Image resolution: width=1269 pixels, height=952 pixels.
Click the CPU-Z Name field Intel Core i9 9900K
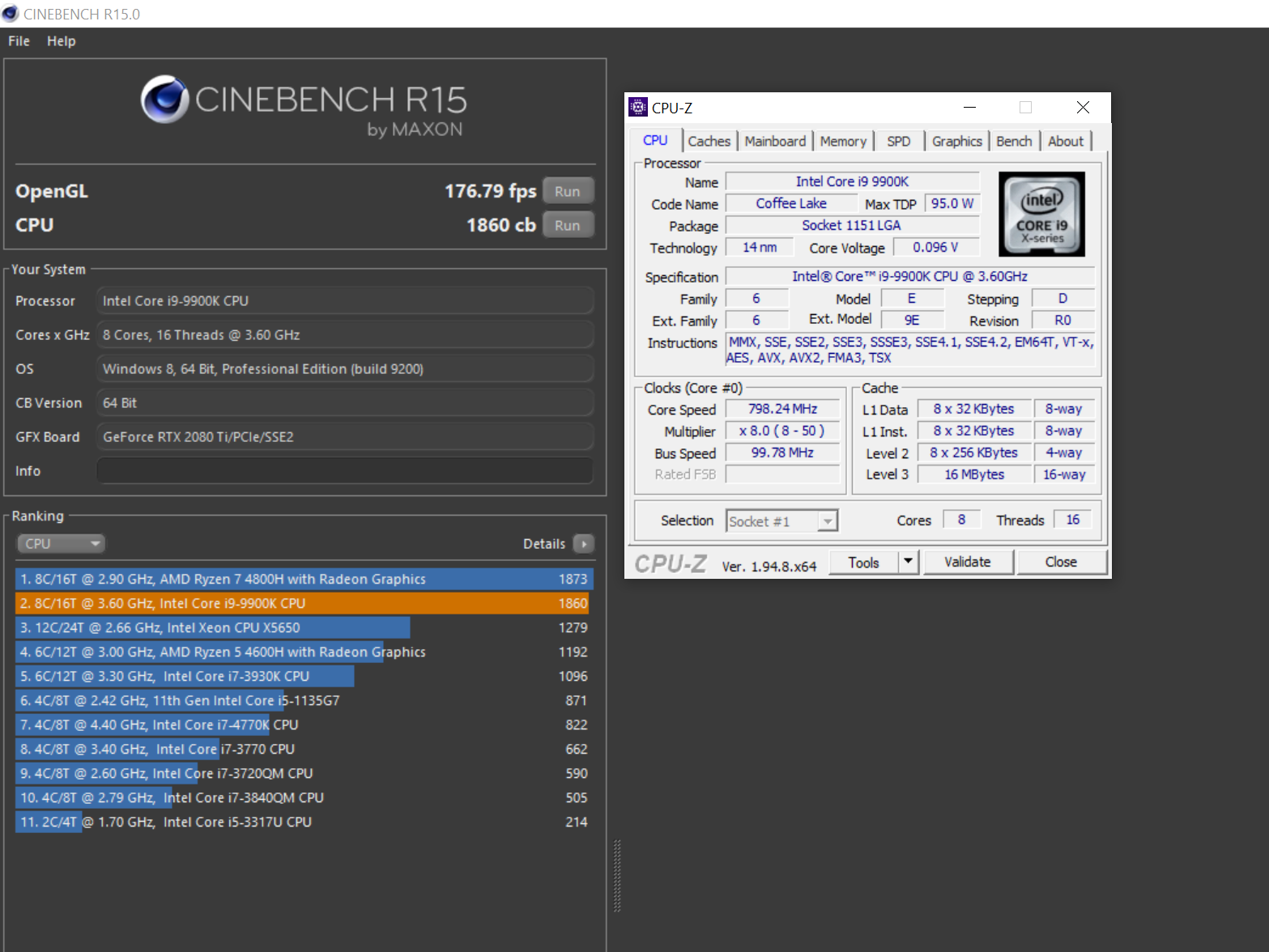(x=852, y=181)
